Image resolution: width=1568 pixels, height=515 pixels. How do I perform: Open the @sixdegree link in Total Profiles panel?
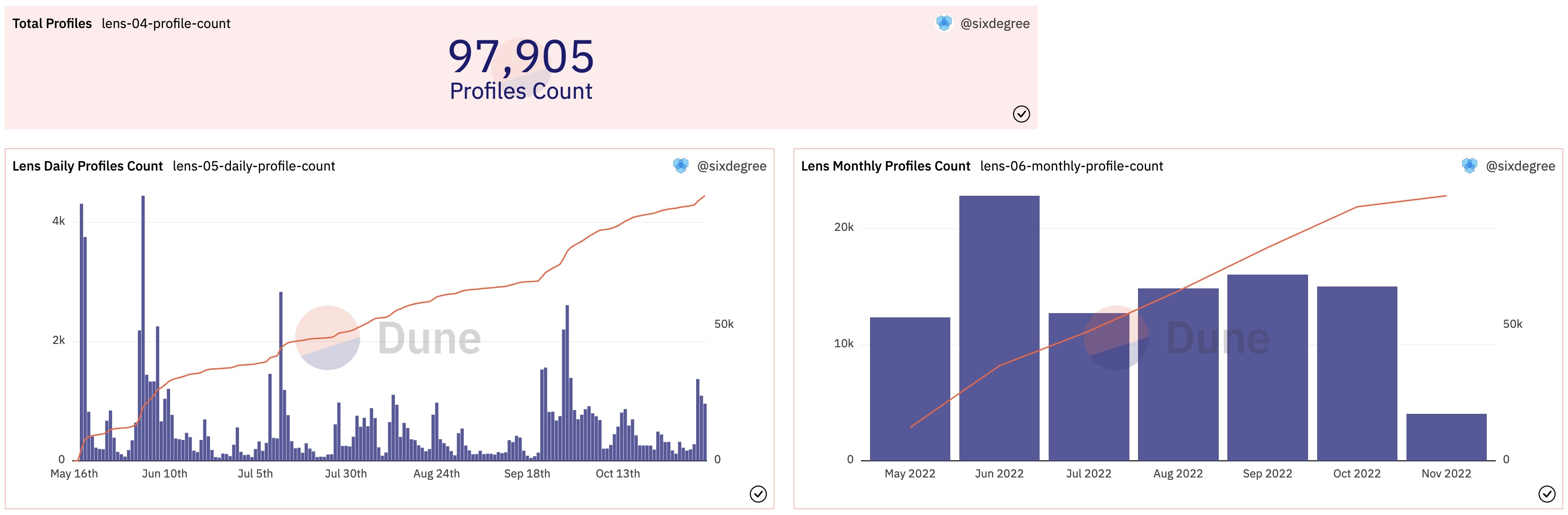click(994, 24)
